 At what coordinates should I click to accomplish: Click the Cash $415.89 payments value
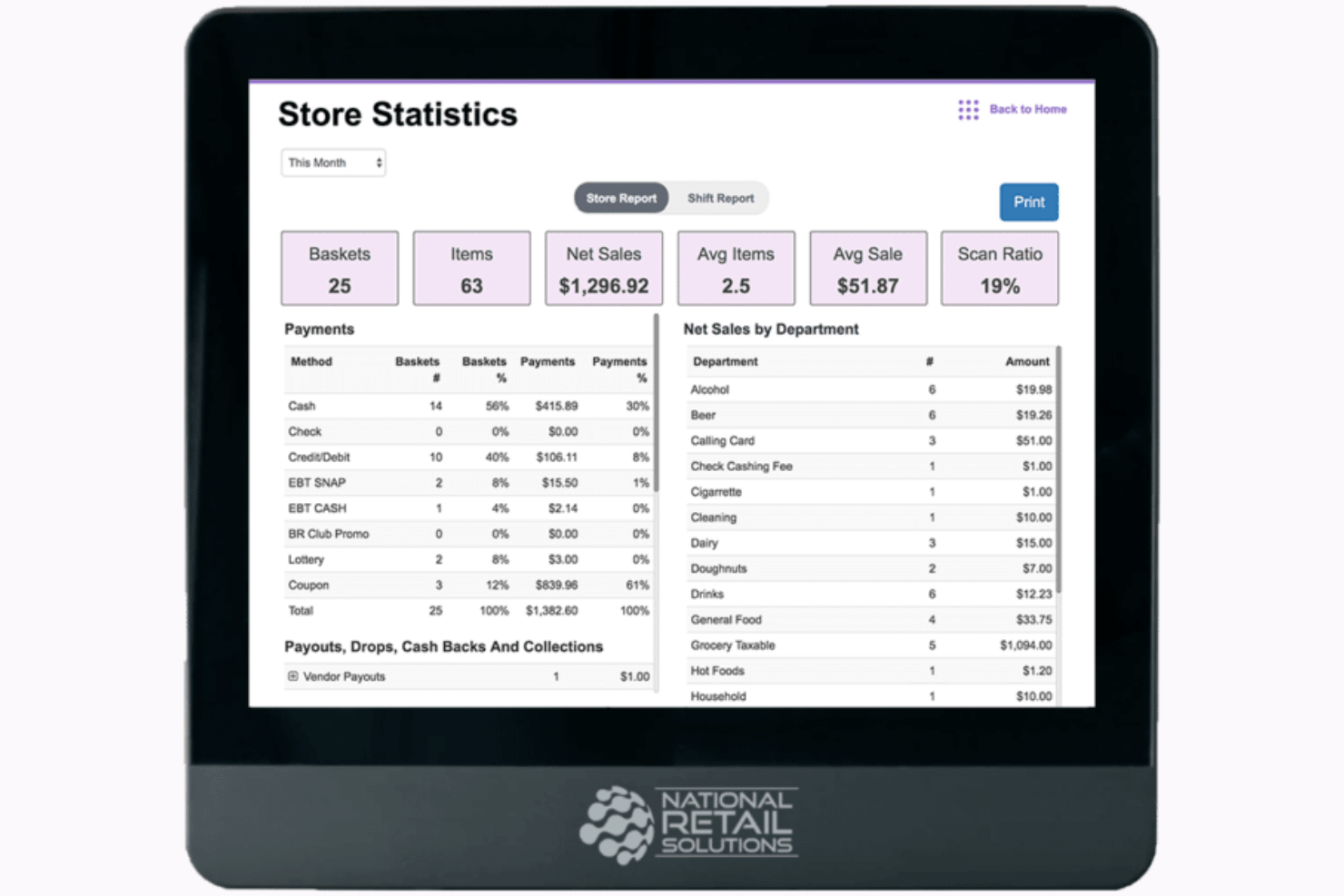point(556,406)
